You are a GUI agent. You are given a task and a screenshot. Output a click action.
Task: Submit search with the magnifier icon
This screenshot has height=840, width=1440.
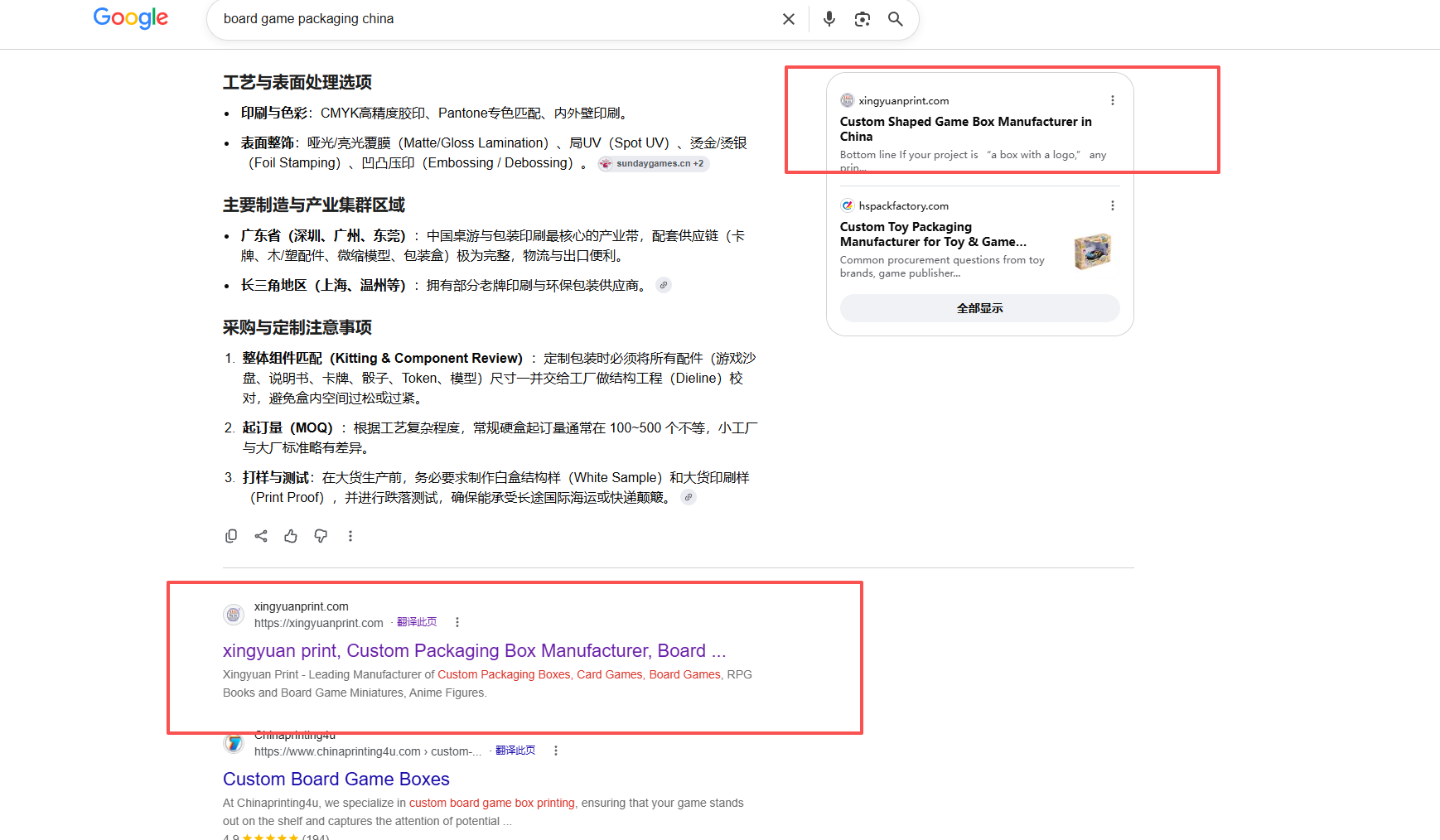click(x=896, y=19)
